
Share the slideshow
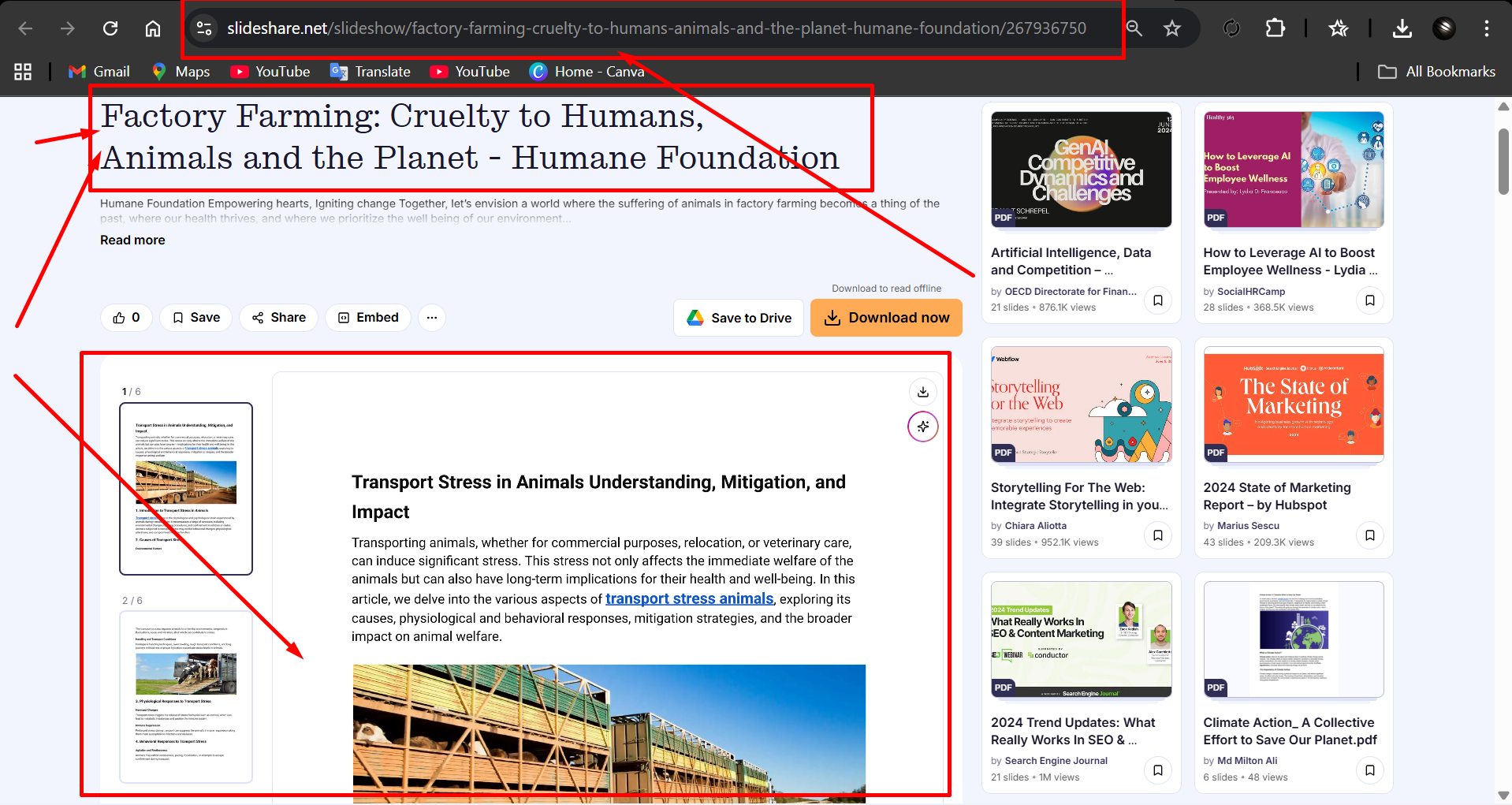click(279, 318)
